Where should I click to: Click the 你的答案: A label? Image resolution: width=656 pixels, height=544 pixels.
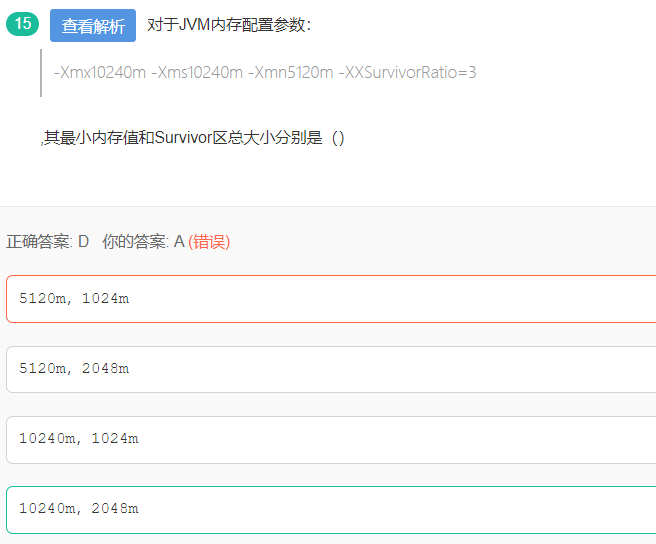point(143,241)
